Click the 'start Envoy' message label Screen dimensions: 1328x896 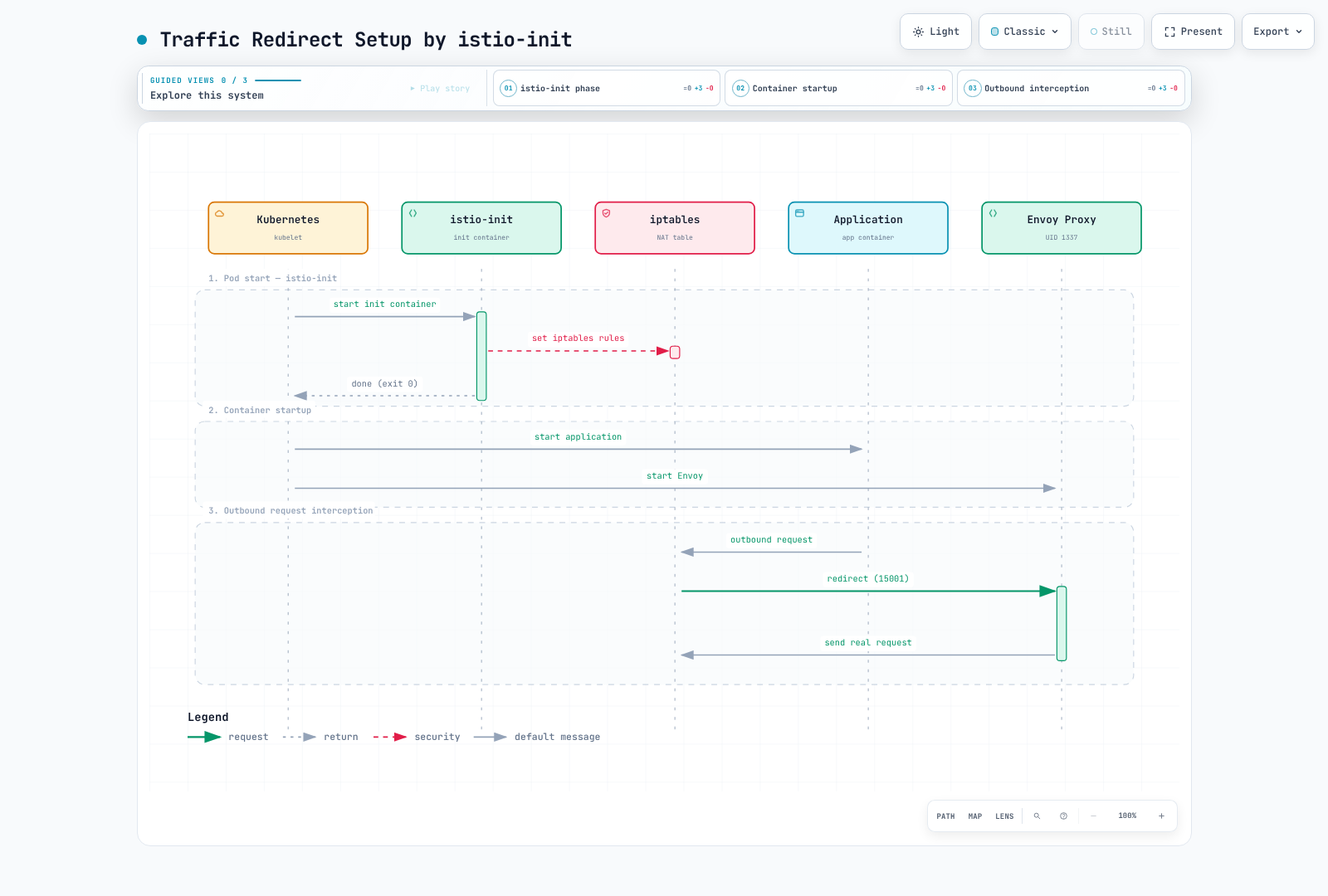click(675, 476)
